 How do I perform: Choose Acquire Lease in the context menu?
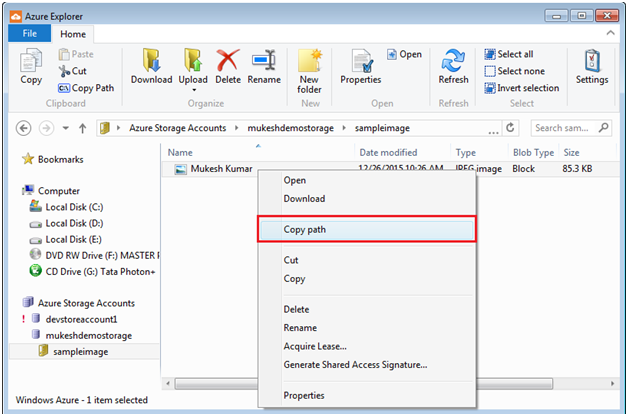[366, 346]
